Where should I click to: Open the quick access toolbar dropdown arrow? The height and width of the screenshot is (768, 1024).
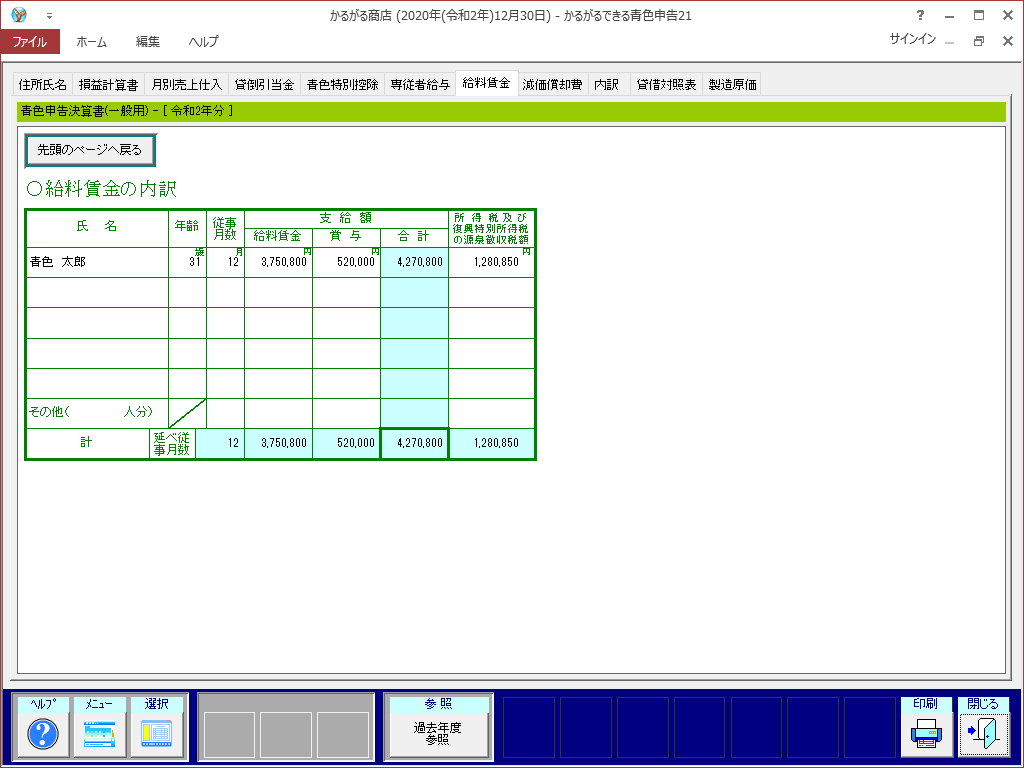click(49, 16)
